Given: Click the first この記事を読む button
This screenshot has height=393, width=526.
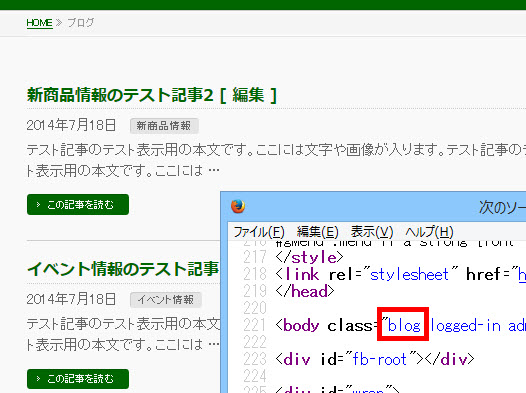Looking at the screenshot, I should click(78, 204).
